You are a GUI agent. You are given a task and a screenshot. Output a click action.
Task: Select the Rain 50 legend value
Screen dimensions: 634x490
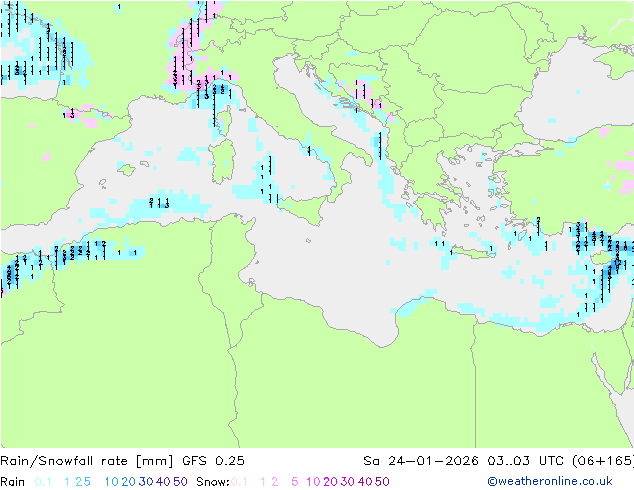click(x=180, y=482)
